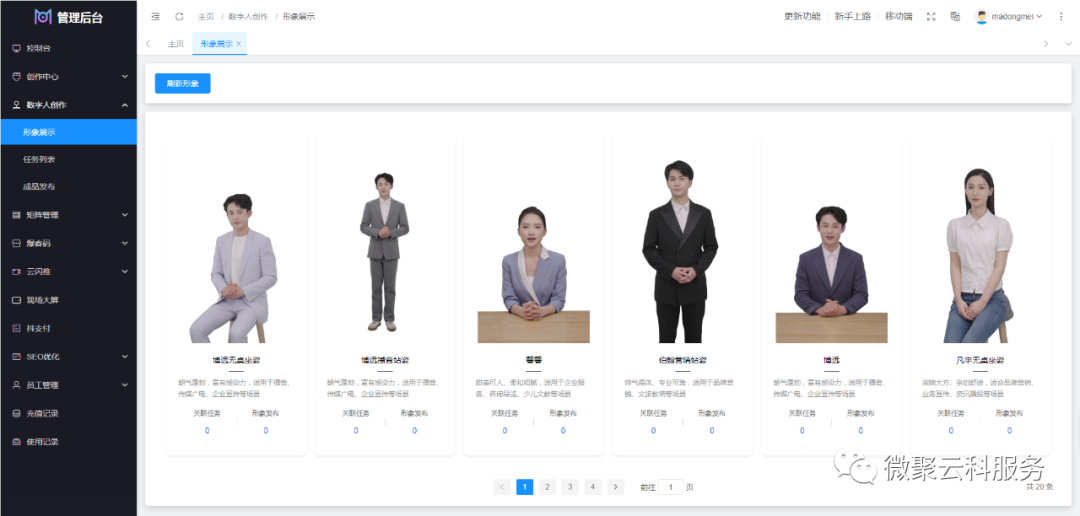Open 现场大屏 via its icon
This screenshot has width=1080, height=516.
point(17,300)
